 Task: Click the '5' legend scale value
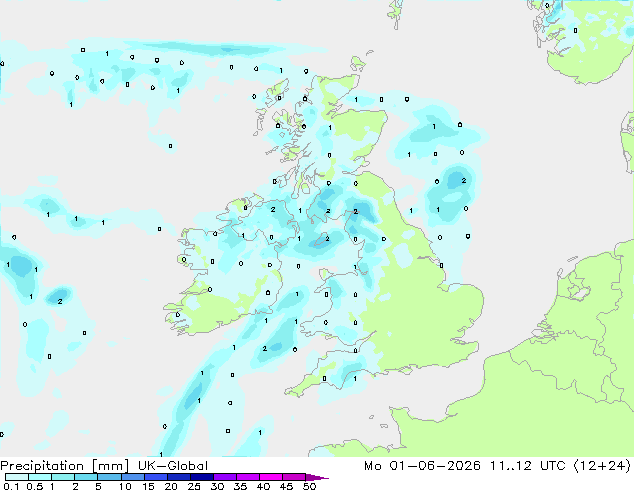(x=98, y=486)
